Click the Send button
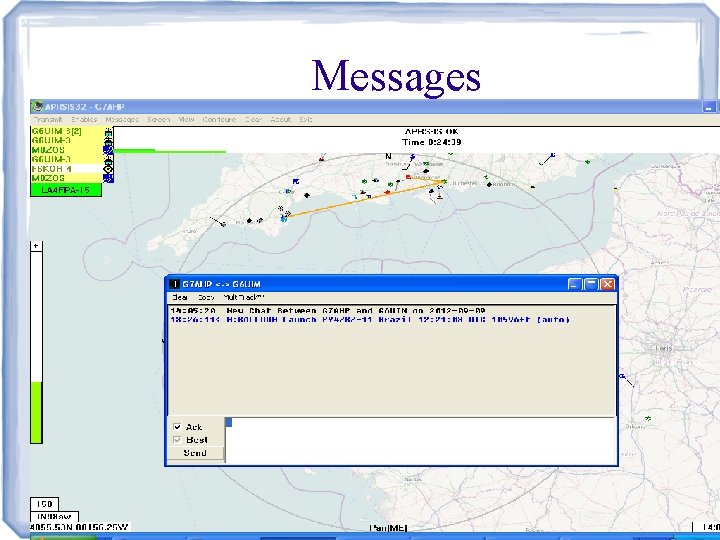720x540 pixels. pos(195,453)
